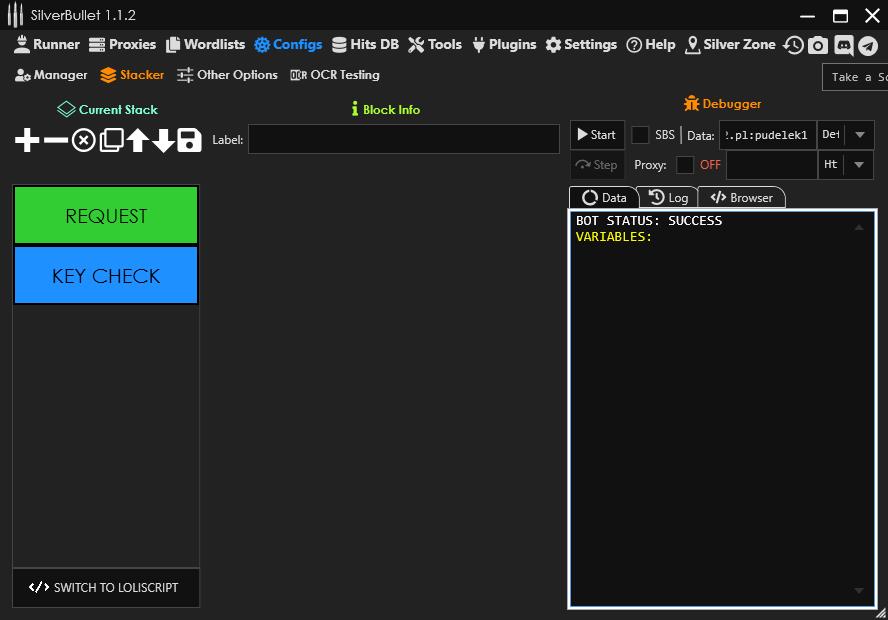The height and width of the screenshot is (620, 888).
Task: Open the Telegram icon link
Action: [868, 45]
